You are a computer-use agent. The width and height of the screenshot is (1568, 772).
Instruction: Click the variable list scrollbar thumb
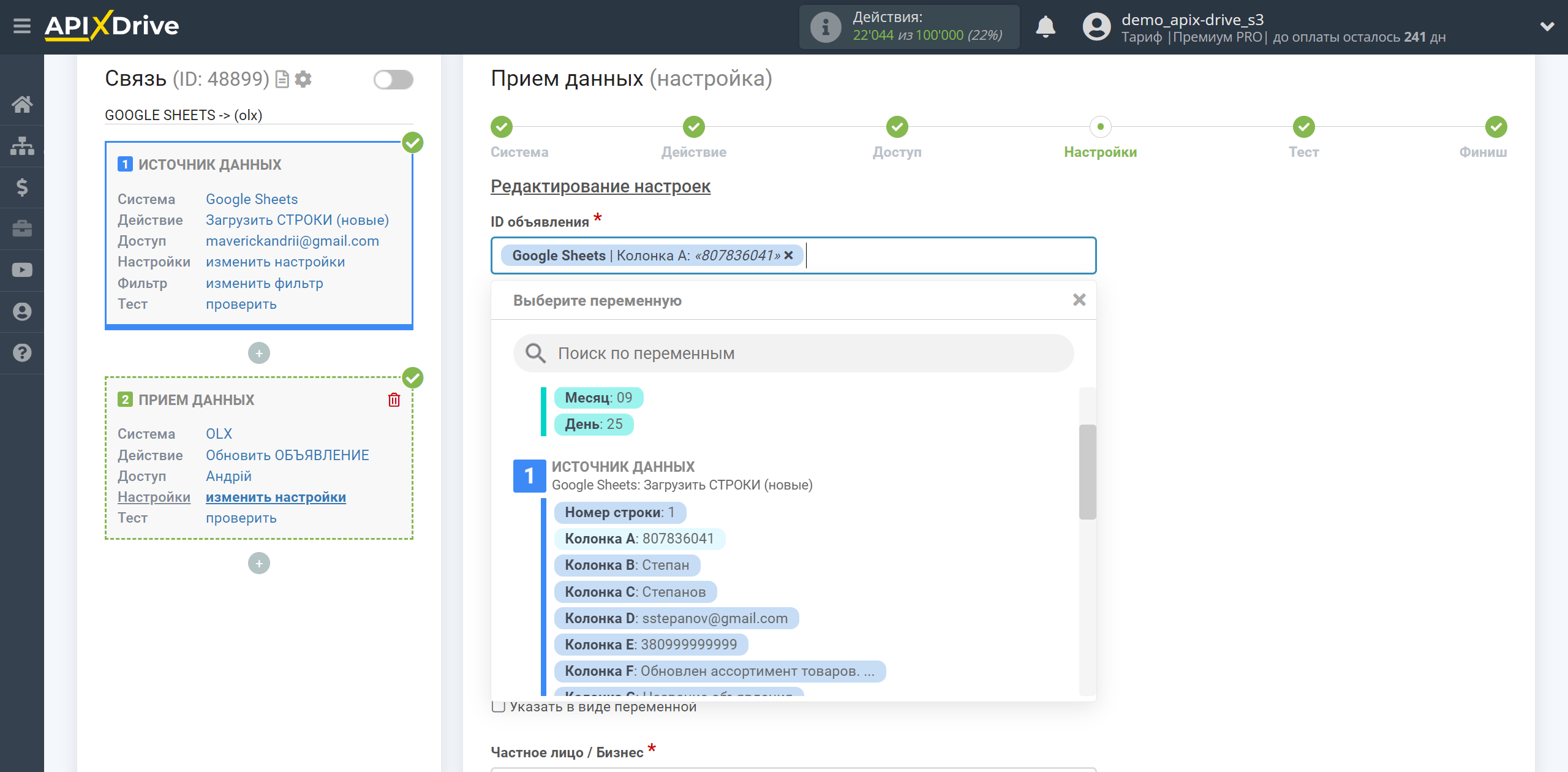1087,472
